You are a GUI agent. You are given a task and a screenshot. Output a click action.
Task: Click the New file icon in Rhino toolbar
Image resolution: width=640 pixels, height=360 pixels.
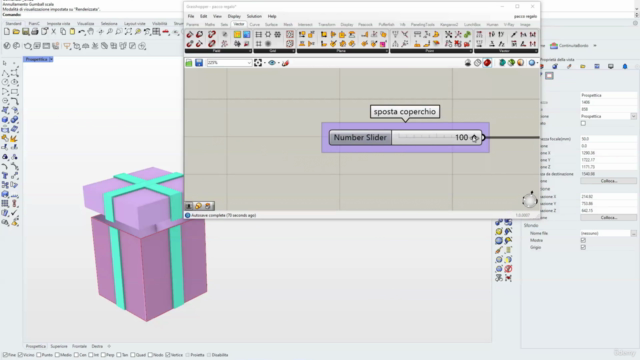coord(7,31)
